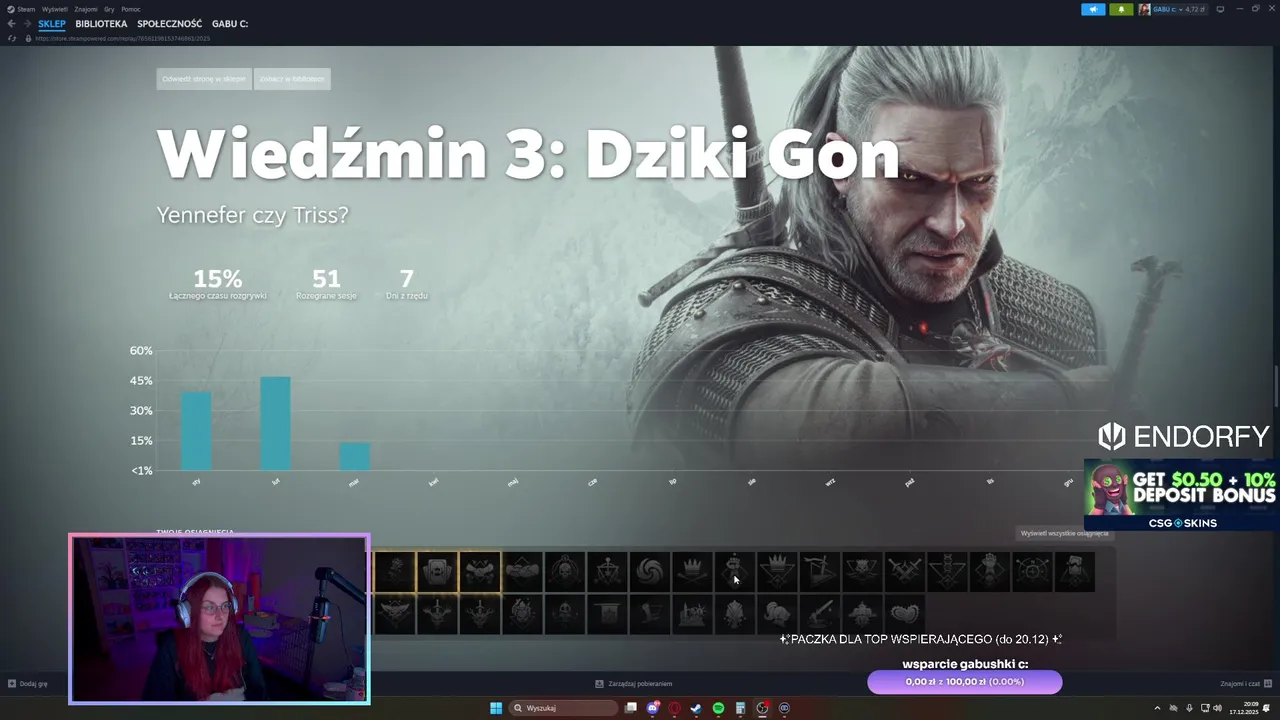Open OBS Studio from the taskbar

(x=762, y=708)
